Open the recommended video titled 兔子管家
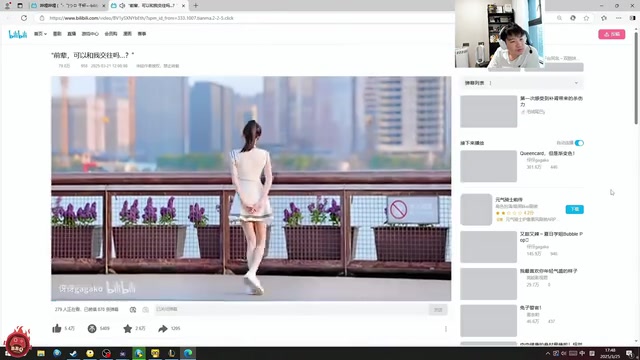 [x=531, y=308]
